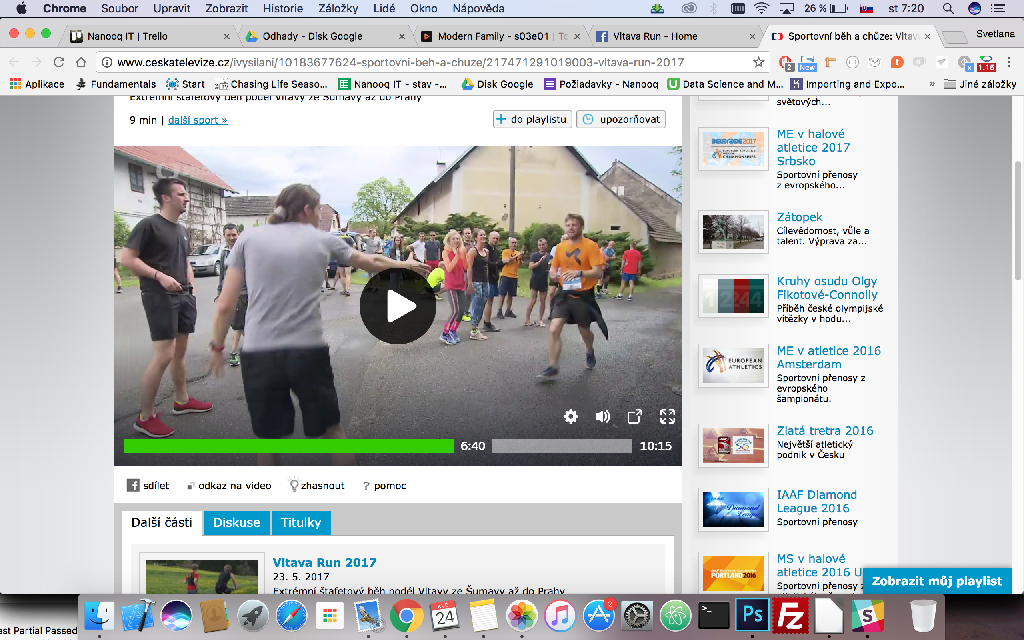Viewport: 1024px width, 640px height.
Task: Open Spotlight search in menu bar
Action: click(x=948, y=8)
